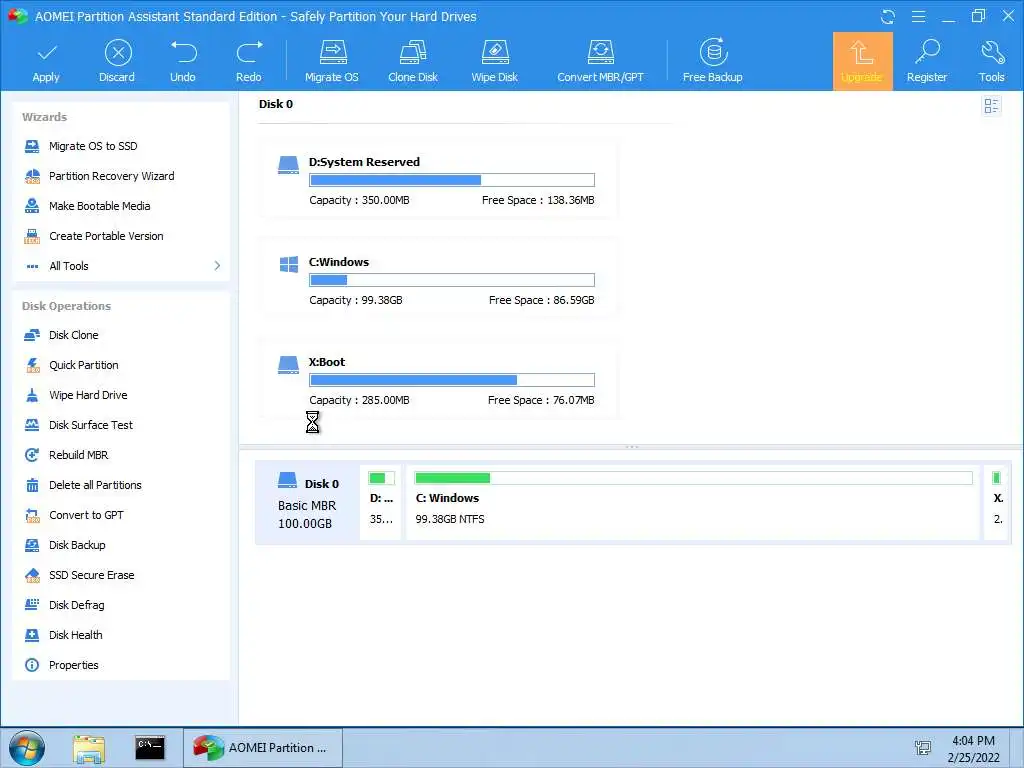Toggle the disk view layout icon
Image resolution: width=1024 pixels, height=768 pixels.
(991, 106)
